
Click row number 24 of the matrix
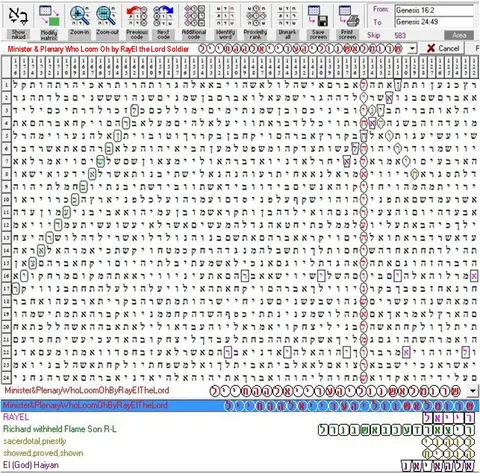(6, 378)
